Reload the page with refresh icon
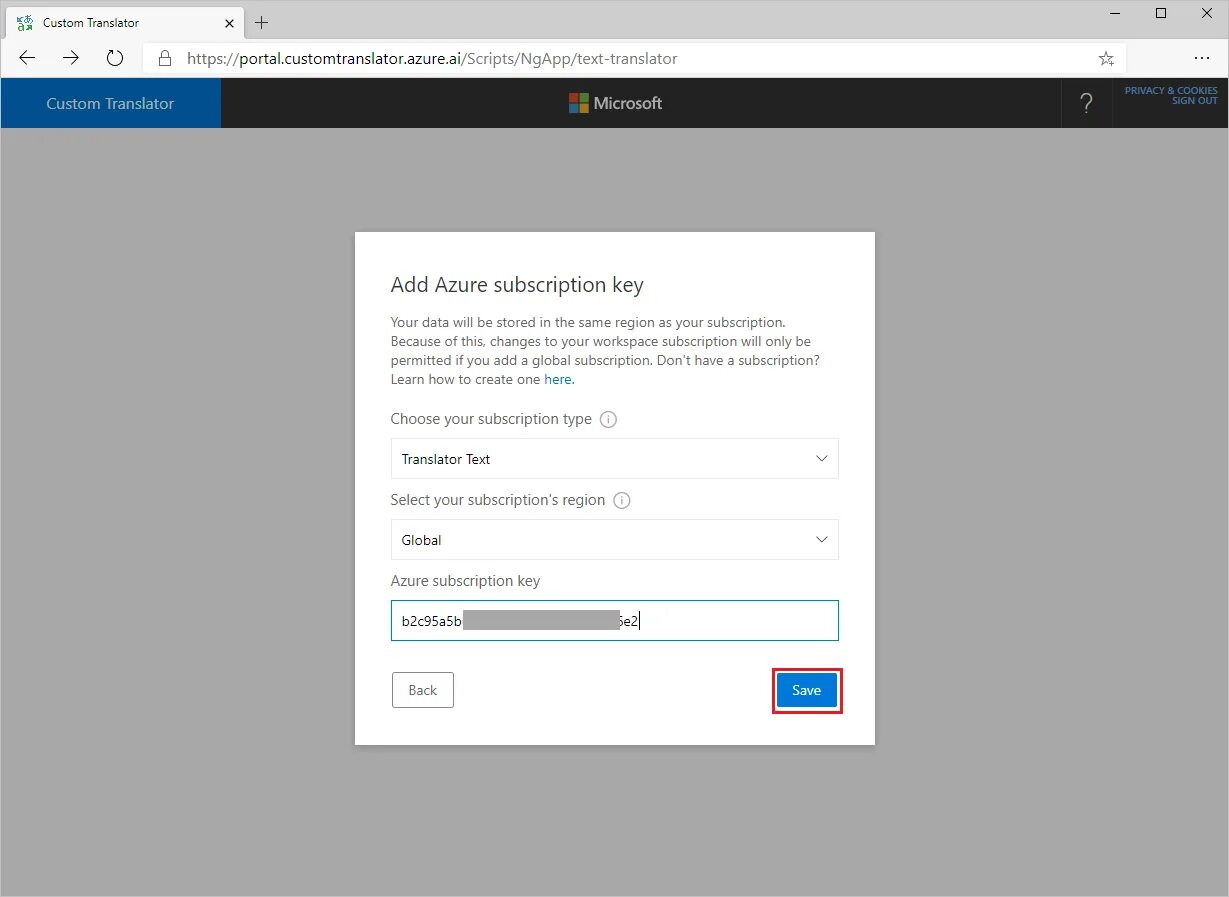The height and width of the screenshot is (897, 1229). click(x=115, y=58)
